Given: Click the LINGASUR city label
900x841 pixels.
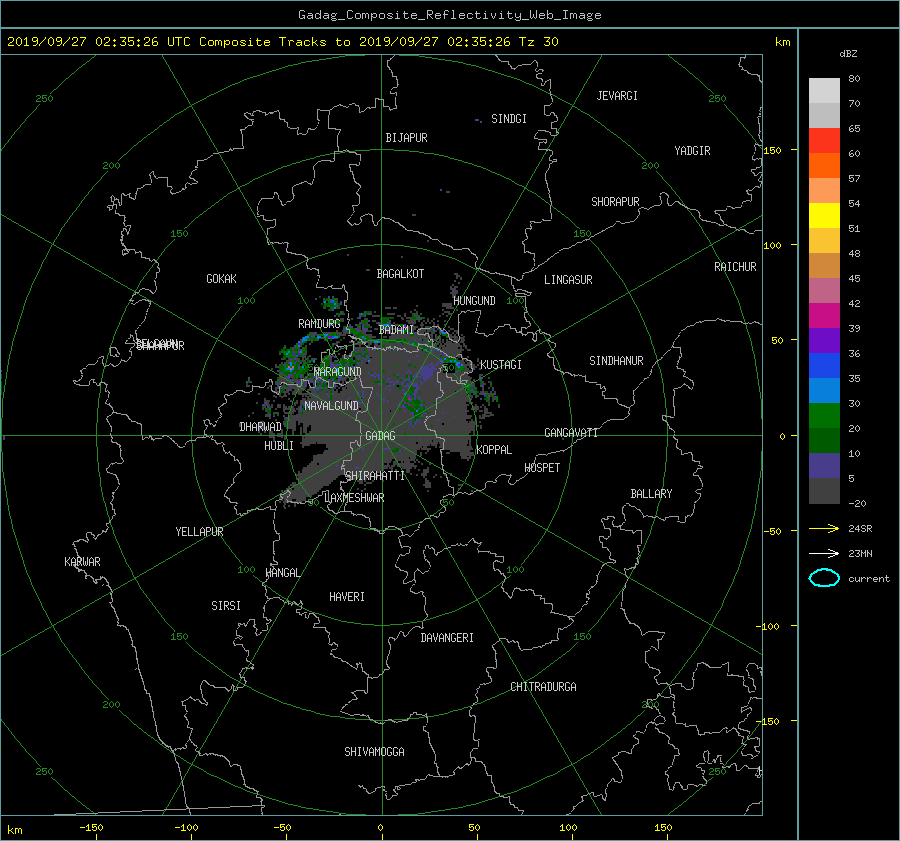Looking at the screenshot, I should 568,280.
